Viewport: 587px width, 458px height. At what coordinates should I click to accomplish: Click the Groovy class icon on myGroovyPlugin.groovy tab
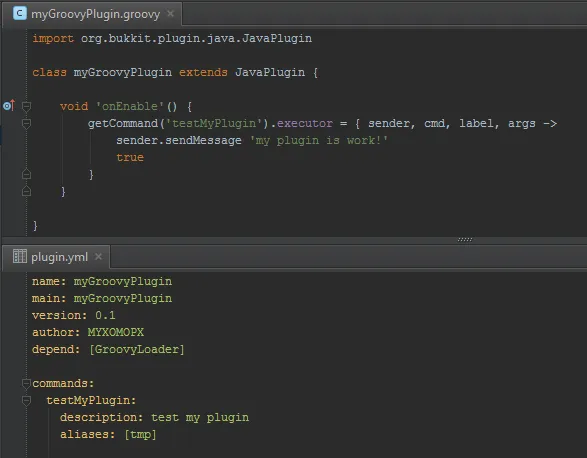pyautogui.click(x=19, y=13)
